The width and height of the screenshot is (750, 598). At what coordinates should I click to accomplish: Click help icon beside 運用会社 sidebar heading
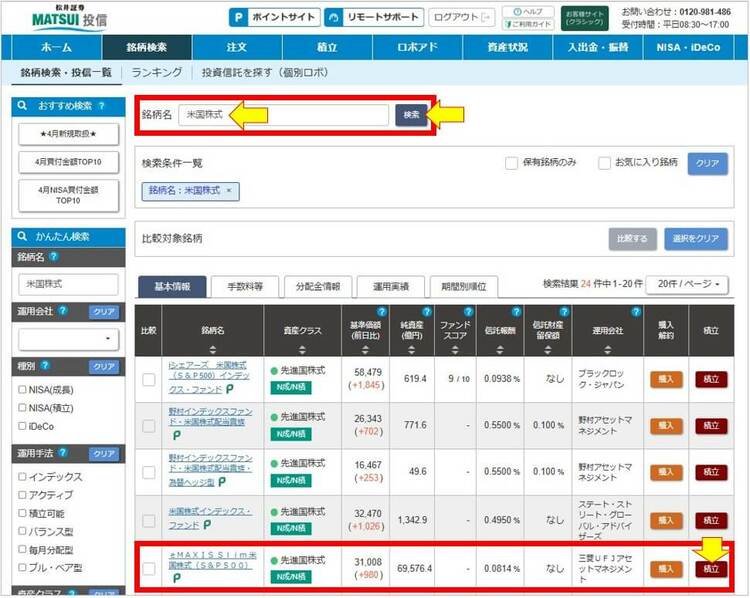pyautogui.click(x=62, y=311)
